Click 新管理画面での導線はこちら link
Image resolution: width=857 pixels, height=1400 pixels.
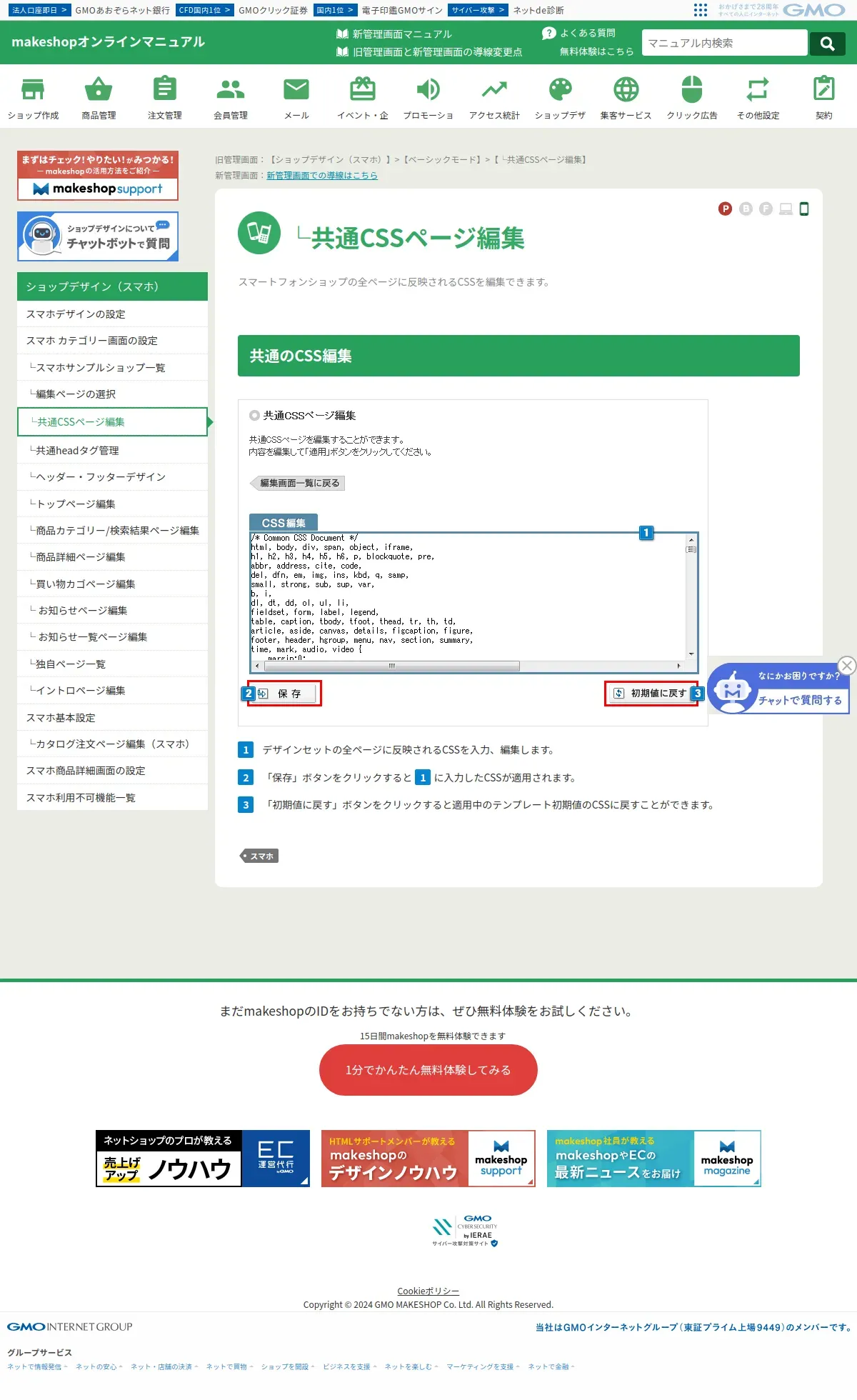click(x=322, y=175)
